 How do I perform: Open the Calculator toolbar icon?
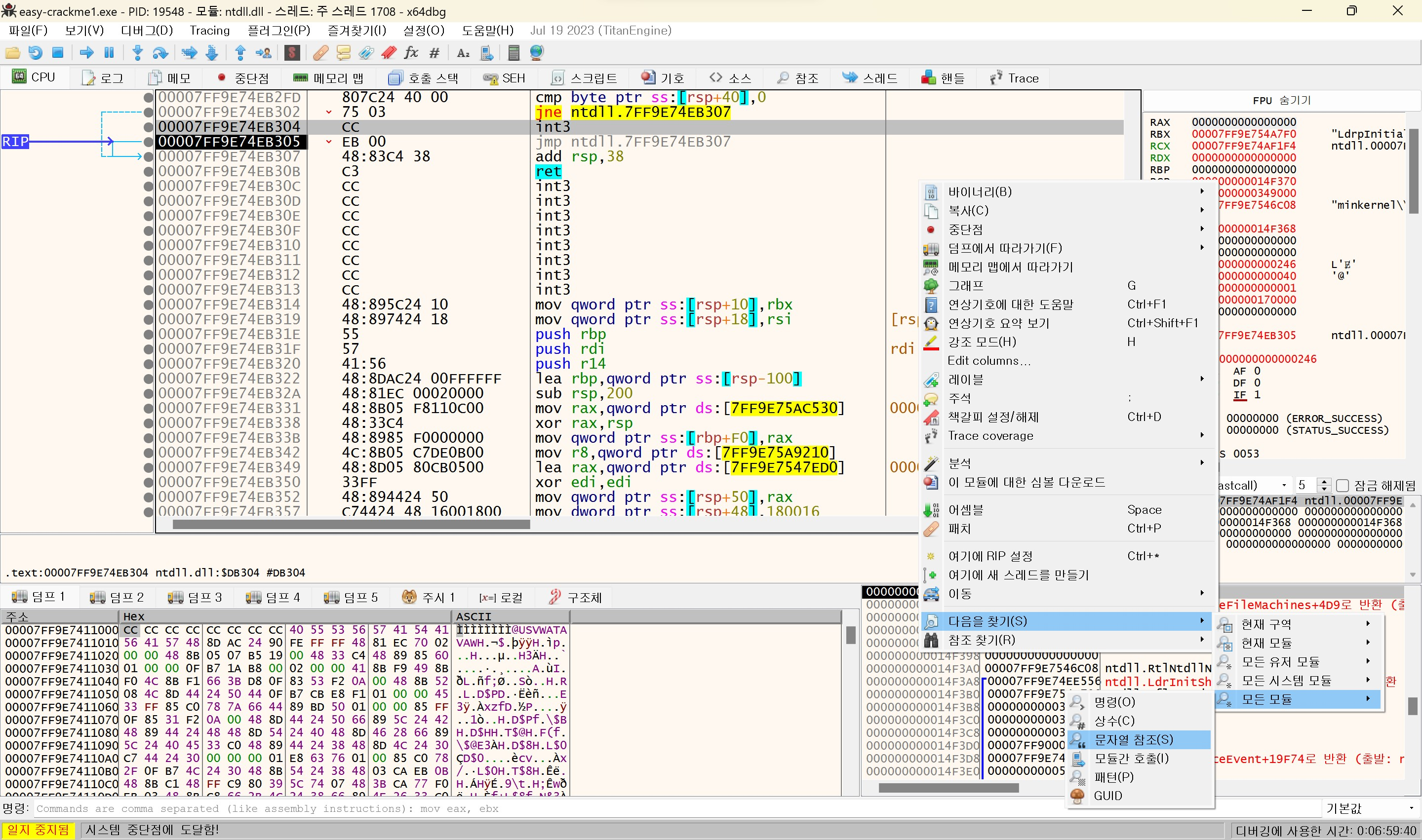[x=513, y=53]
